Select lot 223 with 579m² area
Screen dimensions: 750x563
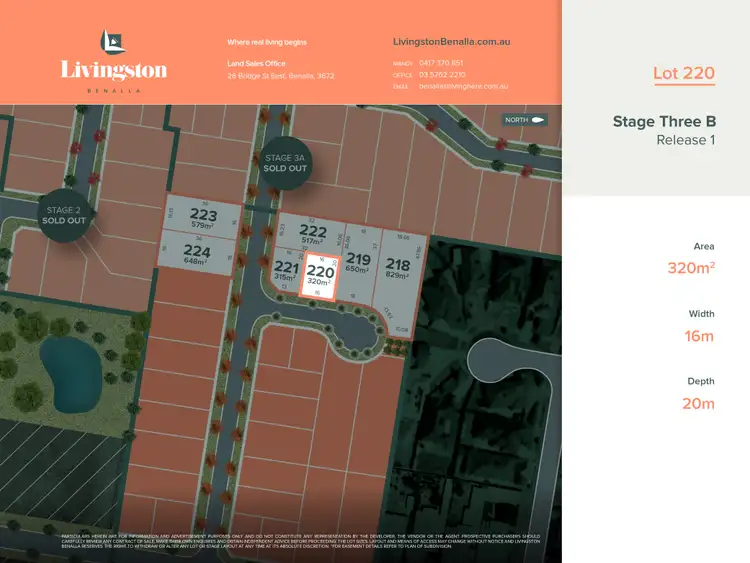click(x=203, y=218)
